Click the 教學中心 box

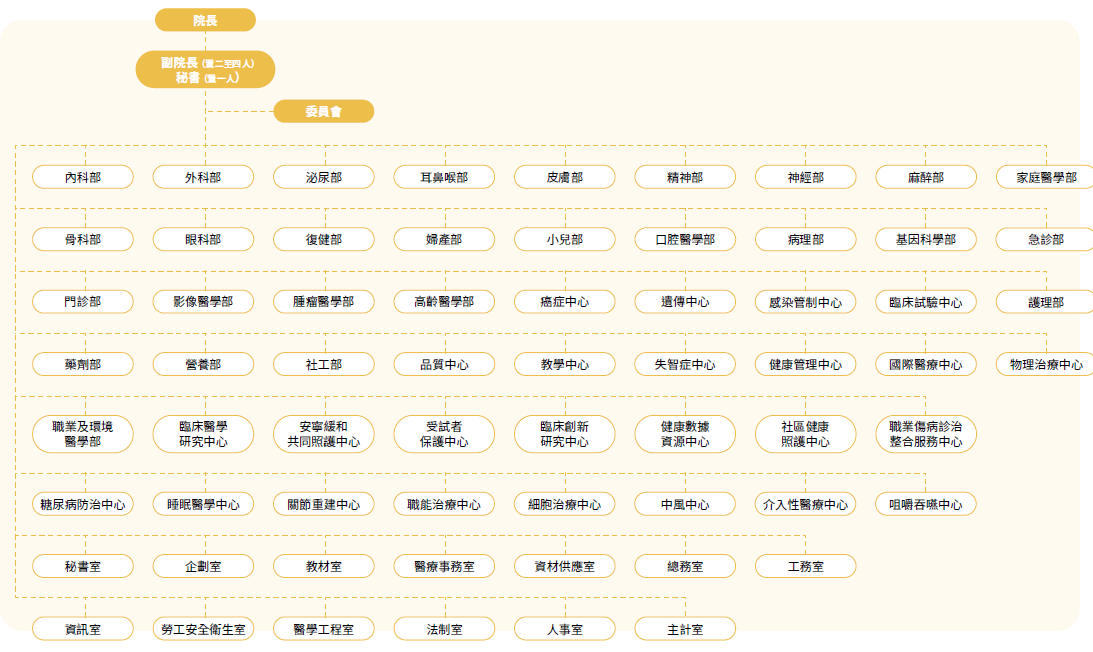[565, 364]
